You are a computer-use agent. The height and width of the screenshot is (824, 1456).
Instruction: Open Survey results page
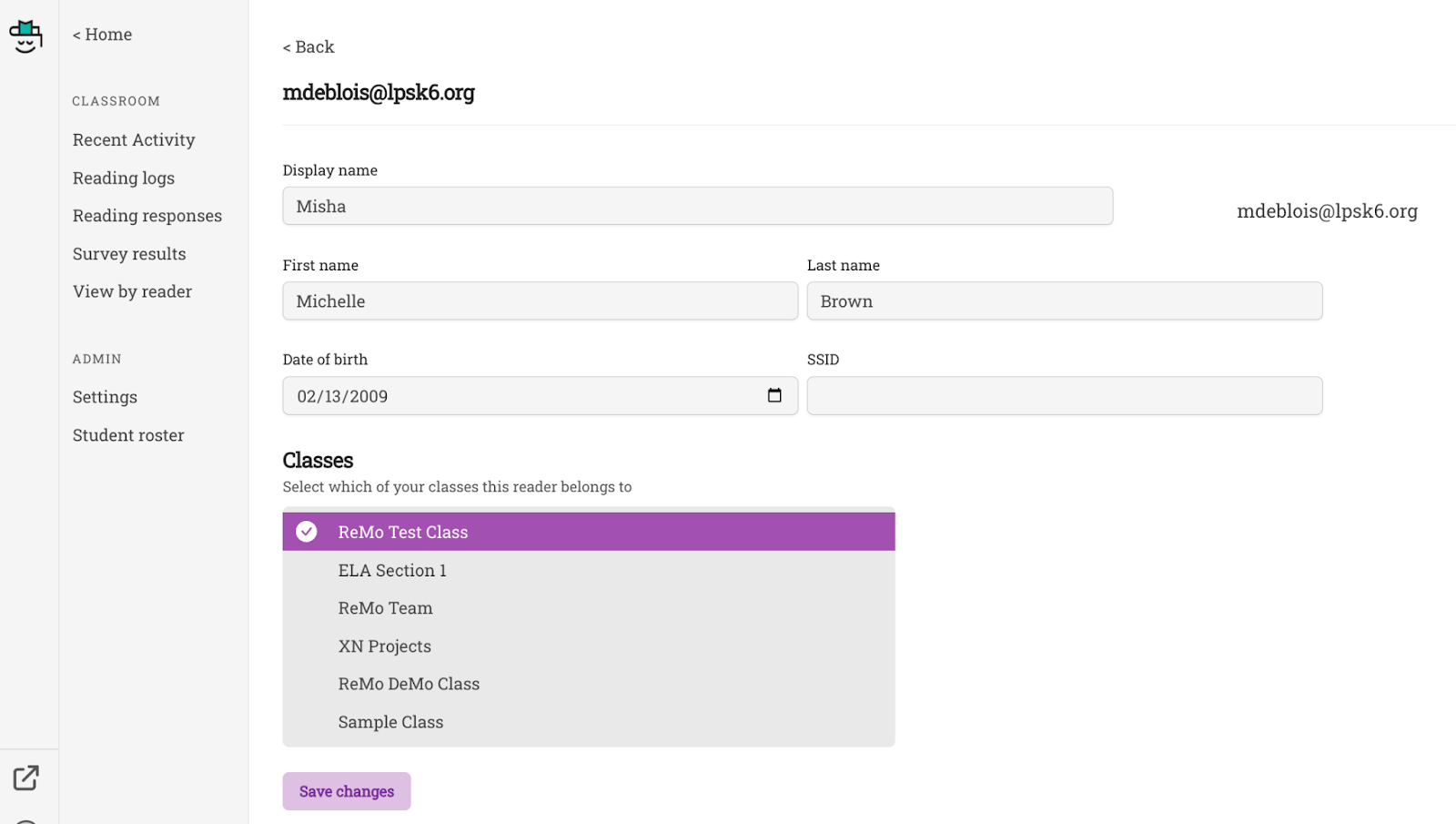129,254
